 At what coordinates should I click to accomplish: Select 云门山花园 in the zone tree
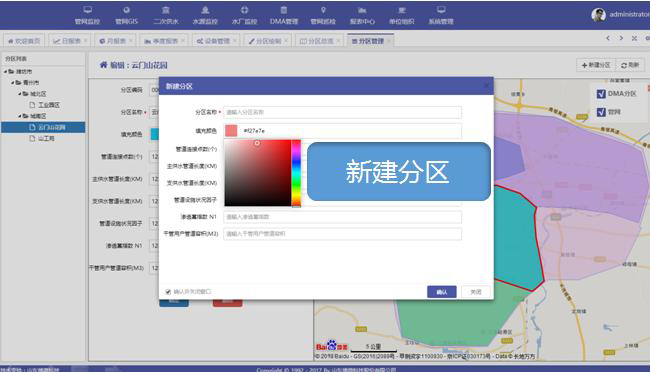tap(43, 127)
